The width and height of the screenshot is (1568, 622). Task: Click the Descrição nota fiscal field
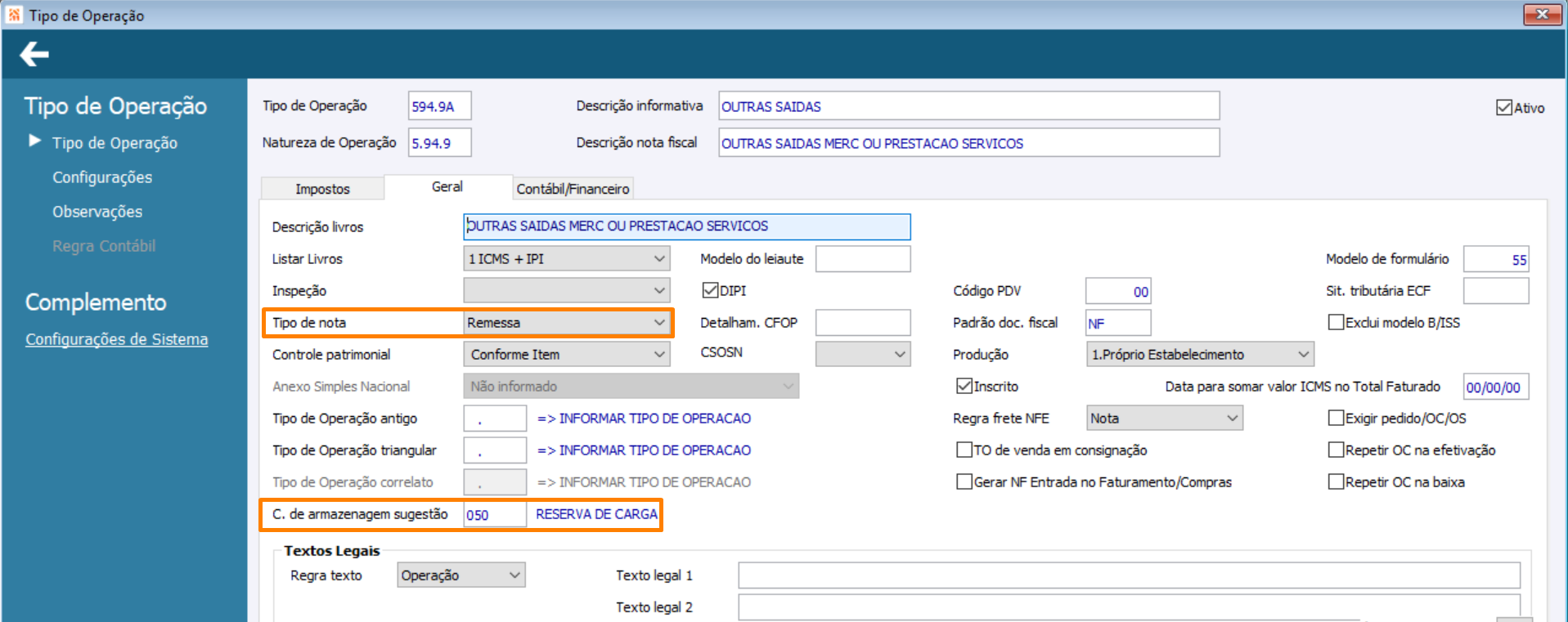coord(968,143)
